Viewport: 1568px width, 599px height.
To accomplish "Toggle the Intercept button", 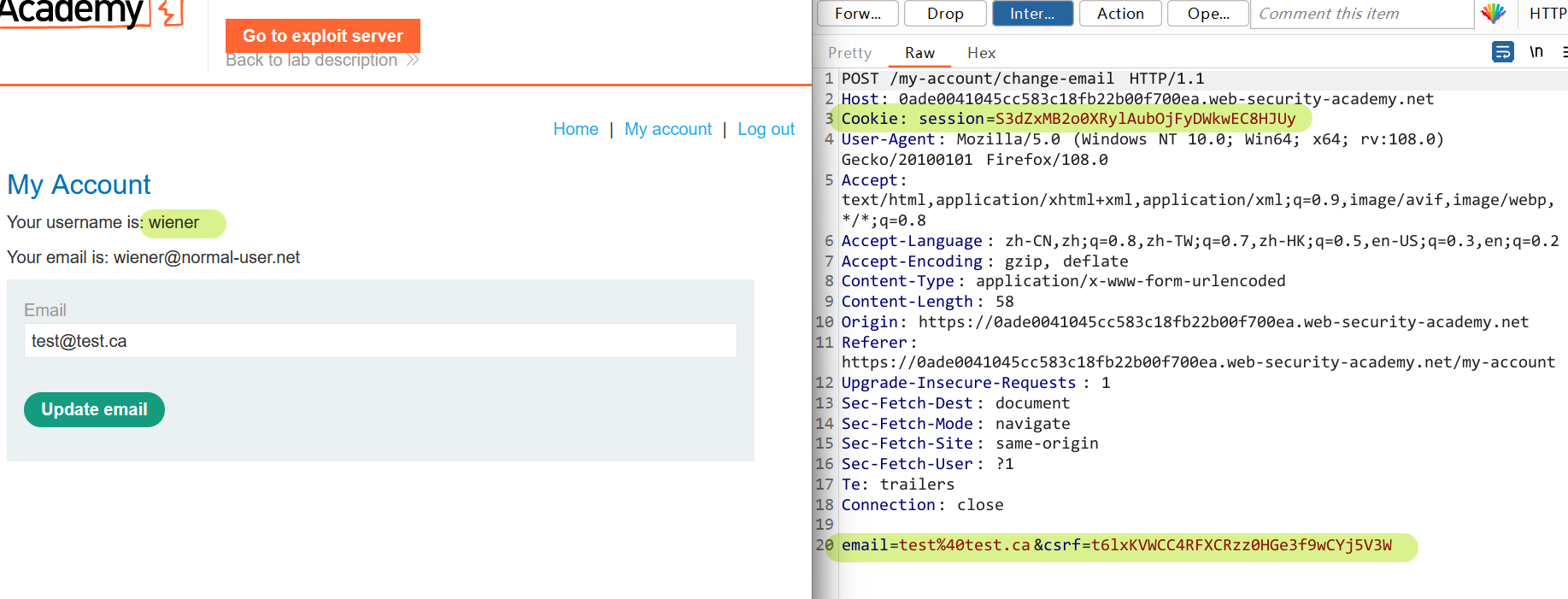I will click(x=1031, y=14).
